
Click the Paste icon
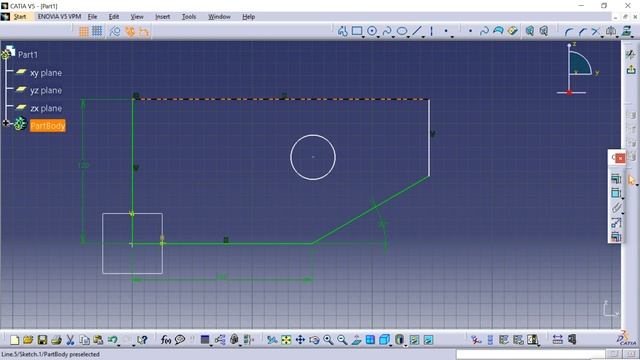point(98,340)
